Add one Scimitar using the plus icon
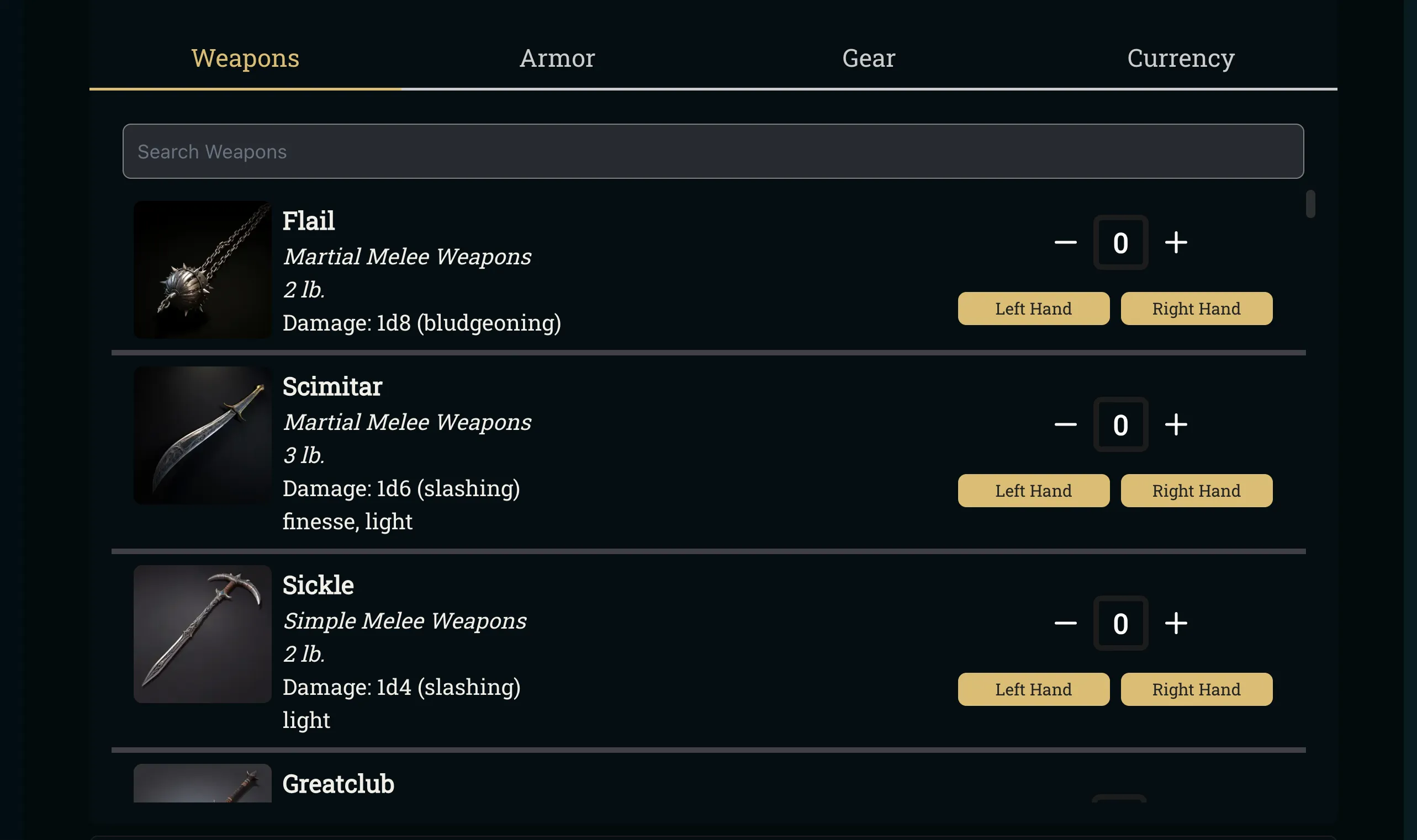 point(1176,424)
